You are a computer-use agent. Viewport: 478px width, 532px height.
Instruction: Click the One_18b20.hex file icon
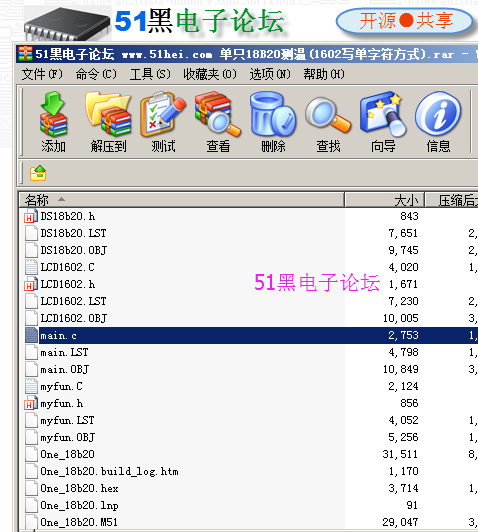[x=31, y=489]
